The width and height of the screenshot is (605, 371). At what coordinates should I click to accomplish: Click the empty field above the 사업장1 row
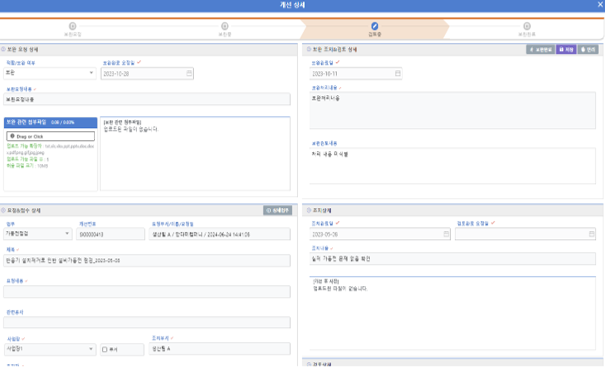(x=147, y=322)
